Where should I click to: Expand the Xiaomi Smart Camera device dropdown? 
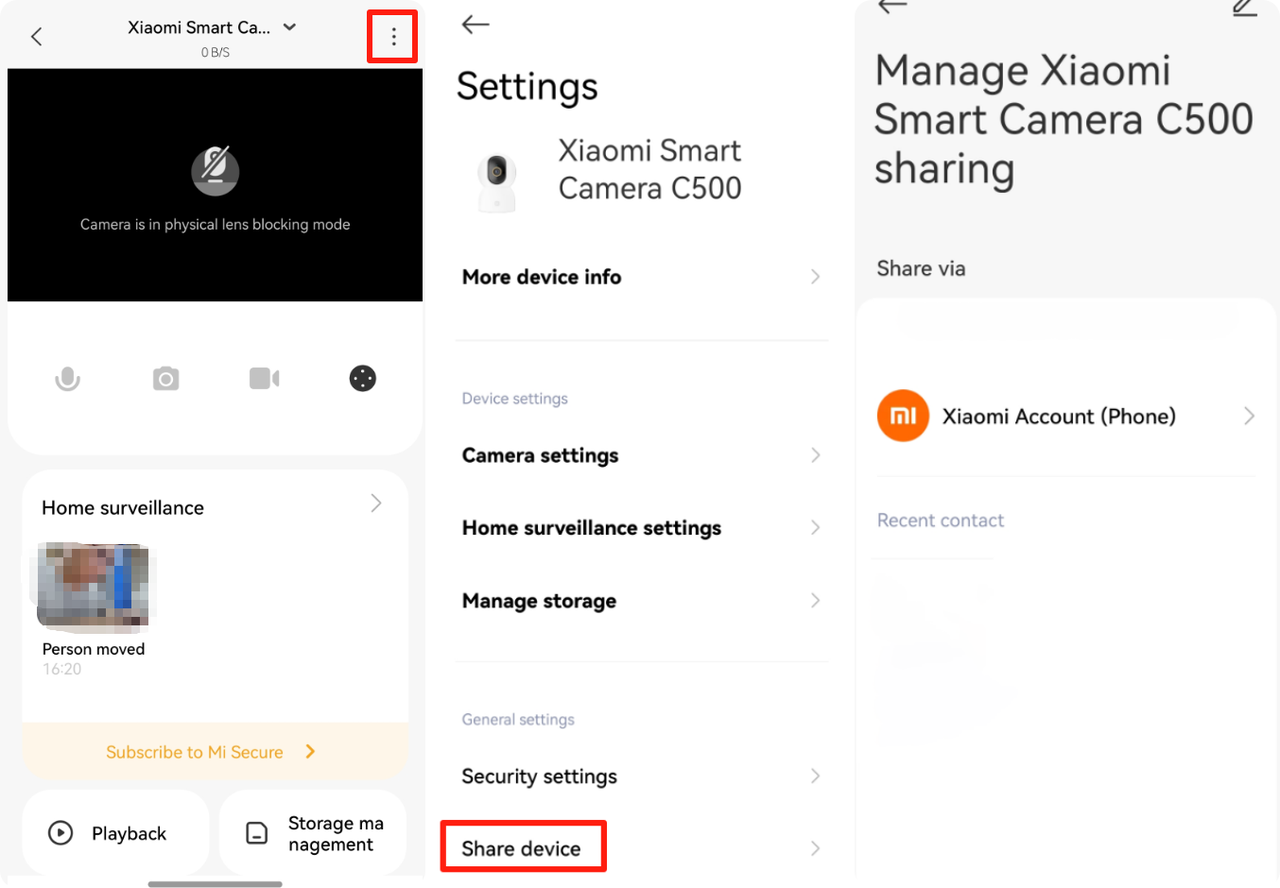[290, 27]
